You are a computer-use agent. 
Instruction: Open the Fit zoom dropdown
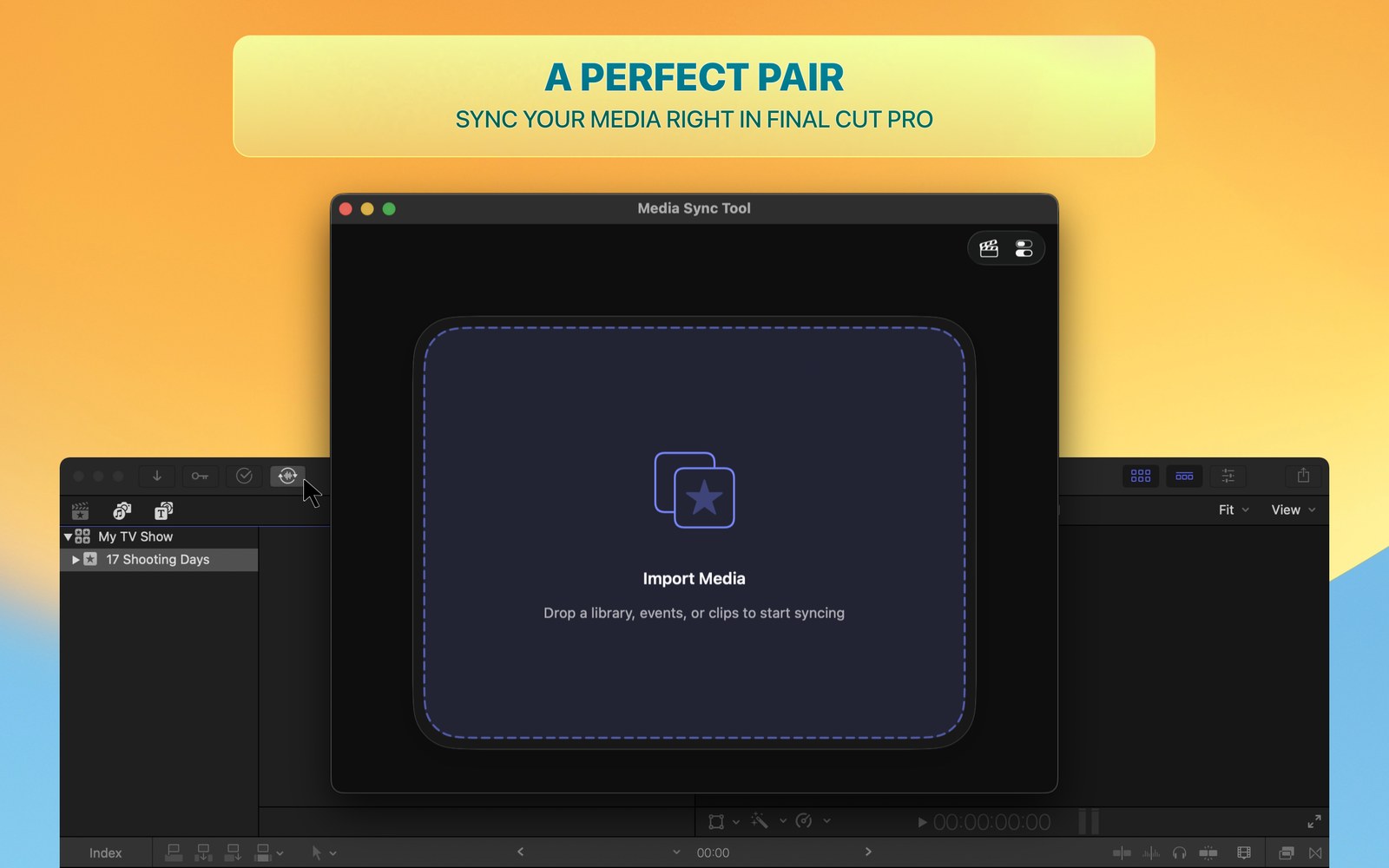coord(1233,510)
